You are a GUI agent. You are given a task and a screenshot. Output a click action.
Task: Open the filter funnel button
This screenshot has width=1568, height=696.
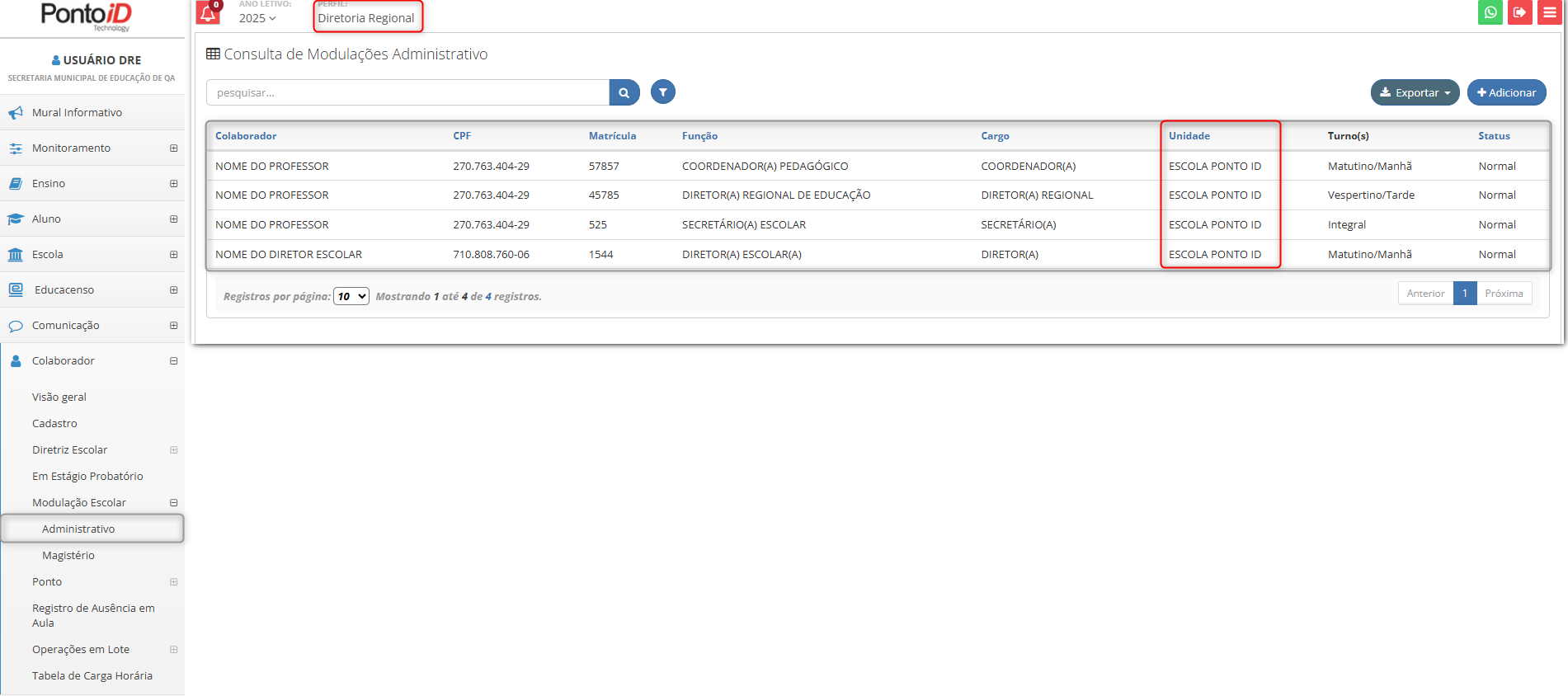[663, 92]
